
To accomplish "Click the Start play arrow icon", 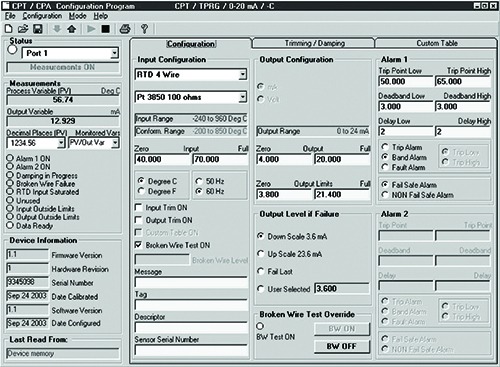I will pyautogui.click(x=91, y=29).
